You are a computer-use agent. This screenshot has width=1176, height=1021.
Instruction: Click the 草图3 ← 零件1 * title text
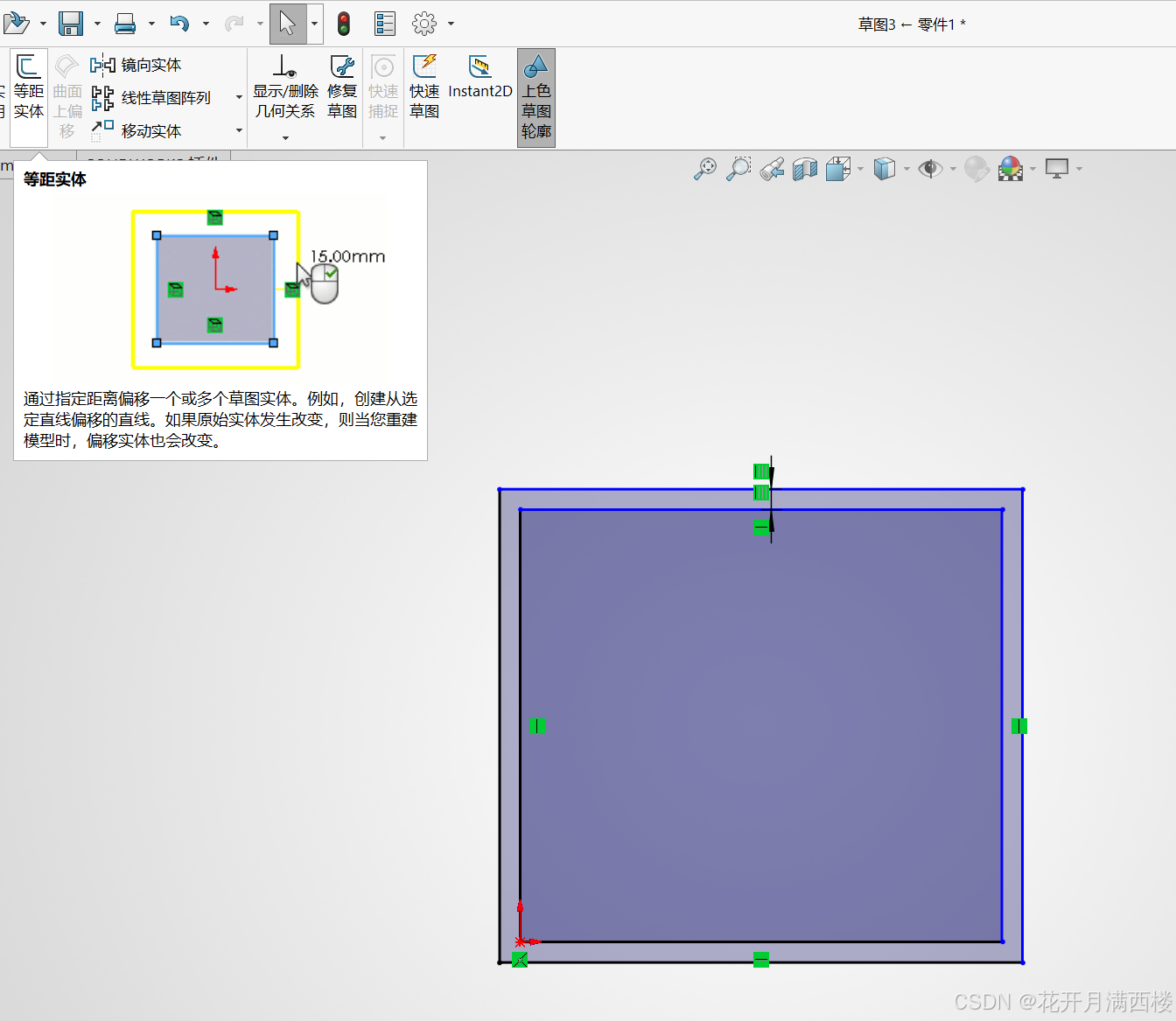(912, 24)
